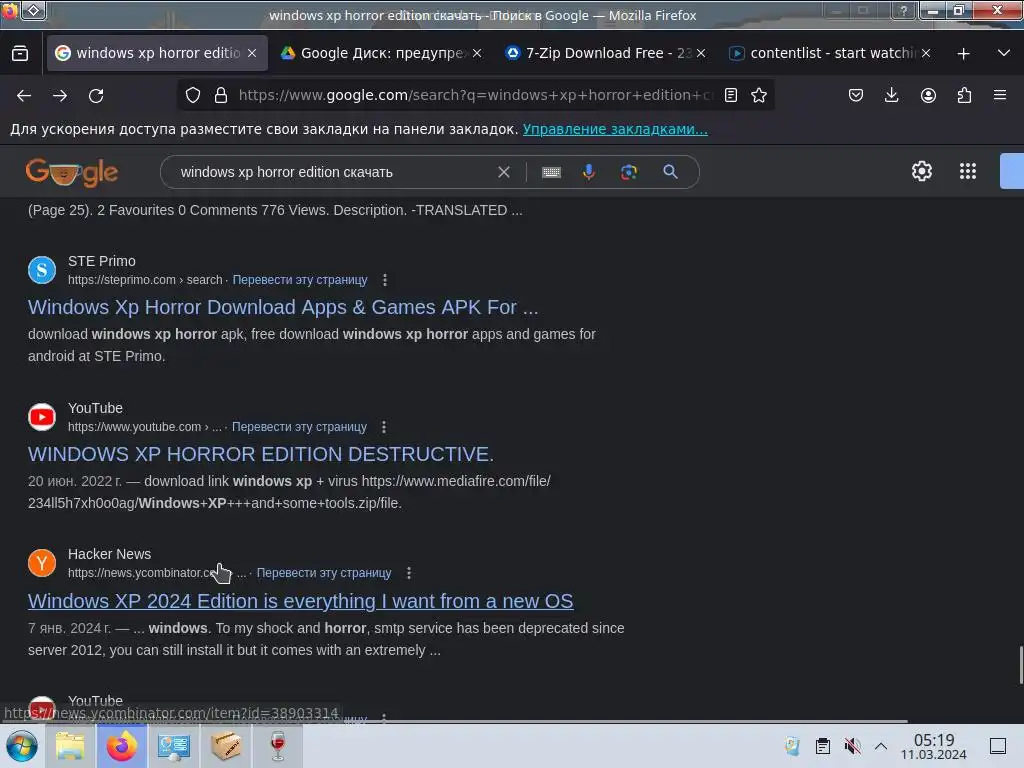This screenshot has width=1024, height=768.
Task: Open the window menu icon in title bar
Action: pos(34,10)
